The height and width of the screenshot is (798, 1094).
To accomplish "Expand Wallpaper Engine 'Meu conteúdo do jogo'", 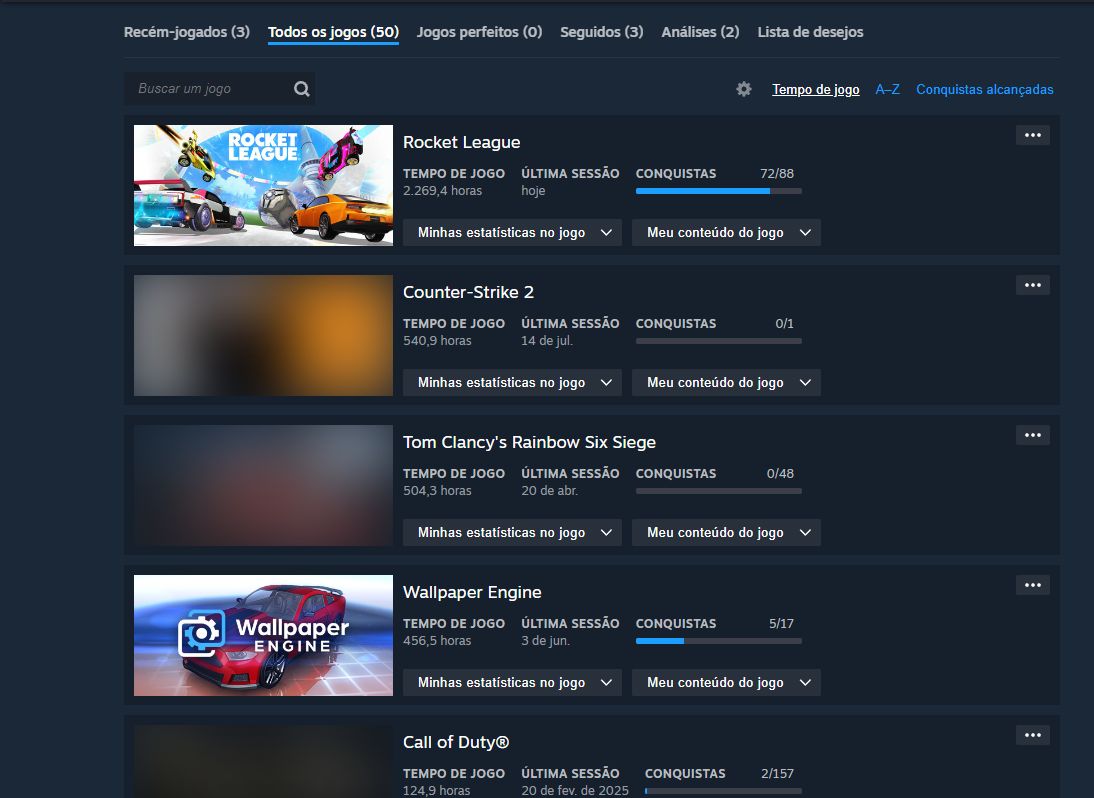I will (x=726, y=682).
